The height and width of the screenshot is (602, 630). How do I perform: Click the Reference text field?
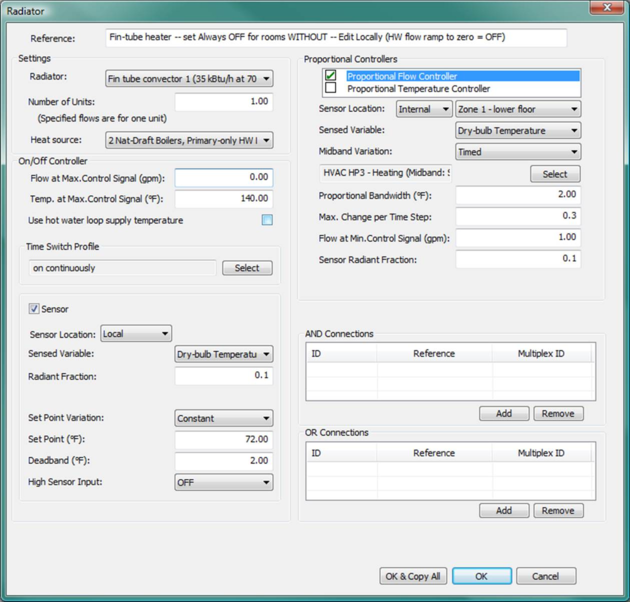pos(336,38)
